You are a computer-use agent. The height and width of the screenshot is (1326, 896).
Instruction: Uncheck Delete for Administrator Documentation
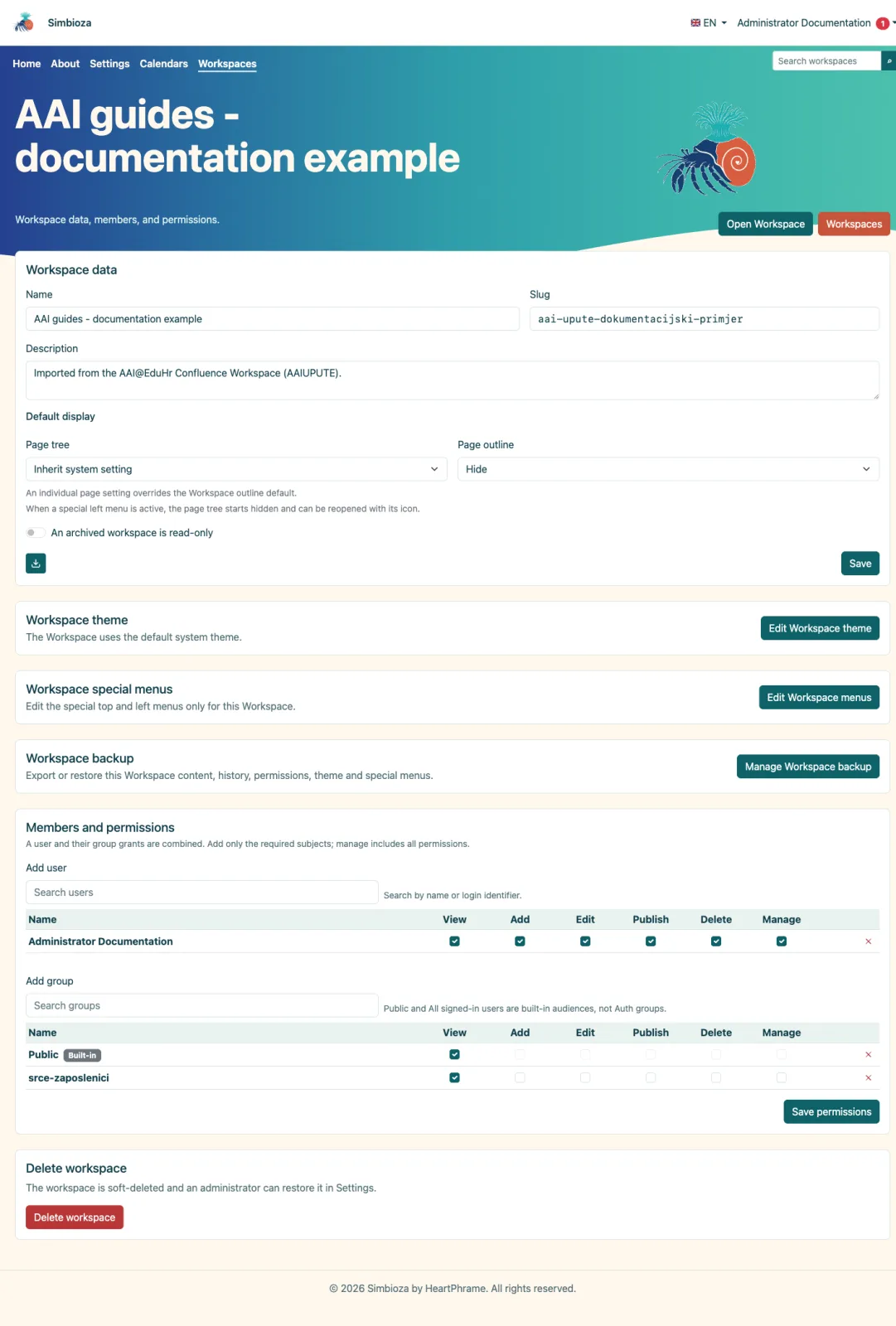[x=716, y=941]
